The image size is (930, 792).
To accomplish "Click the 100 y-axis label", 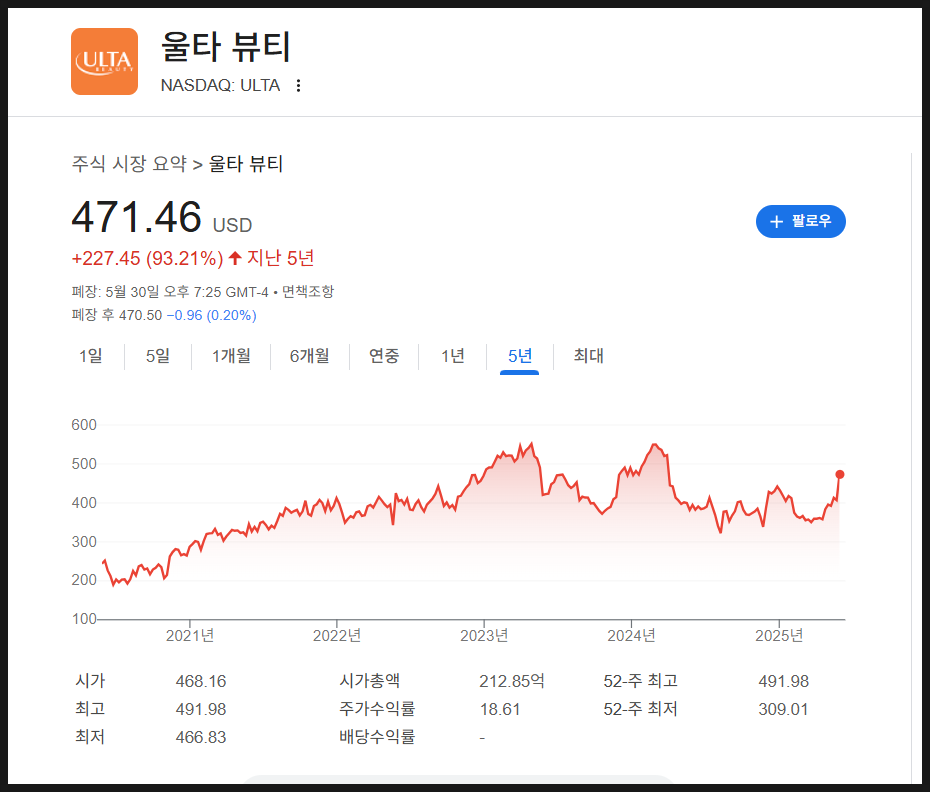I will [x=84, y=619].
